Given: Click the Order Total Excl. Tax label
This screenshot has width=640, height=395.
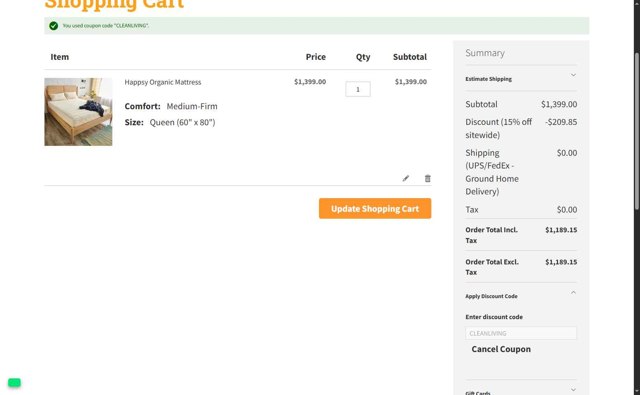Looking at the screenshot, I should click(492, 267).
